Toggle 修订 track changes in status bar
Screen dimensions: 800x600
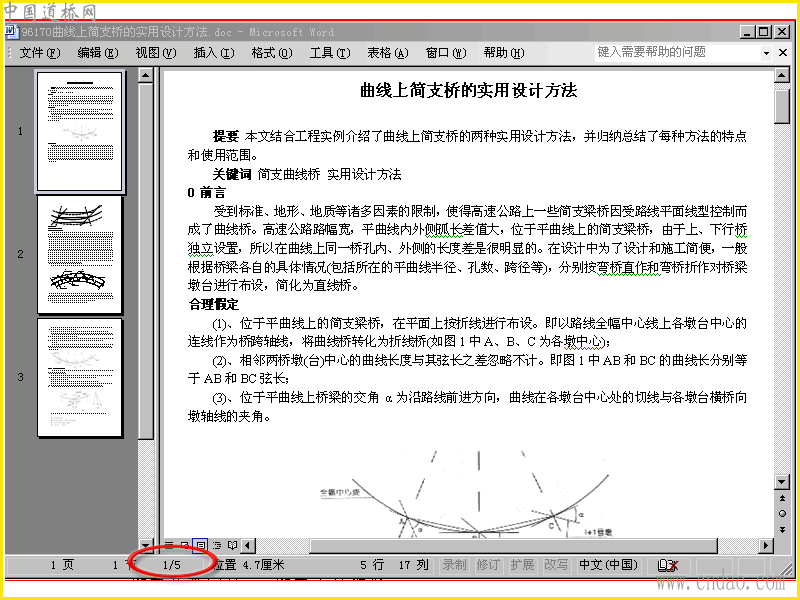488,565
